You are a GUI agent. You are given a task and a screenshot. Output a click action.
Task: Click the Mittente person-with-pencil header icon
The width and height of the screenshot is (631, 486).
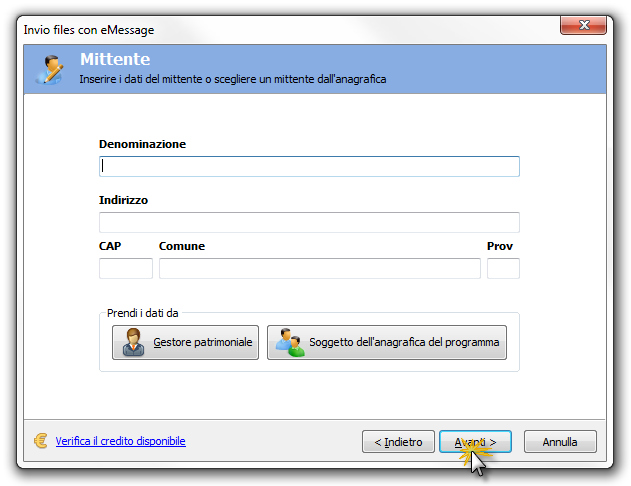50,70
